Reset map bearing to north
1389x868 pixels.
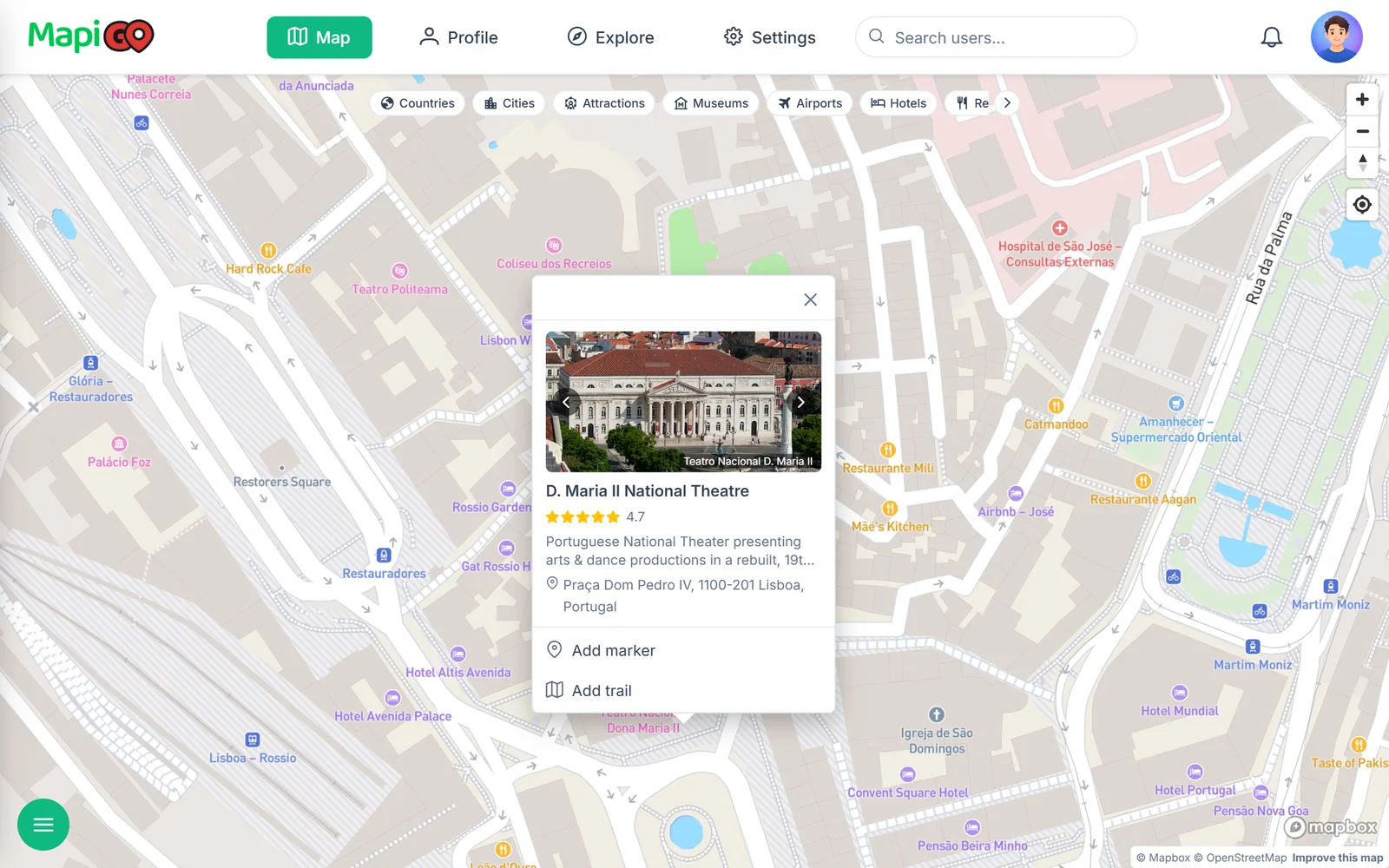1362,163
